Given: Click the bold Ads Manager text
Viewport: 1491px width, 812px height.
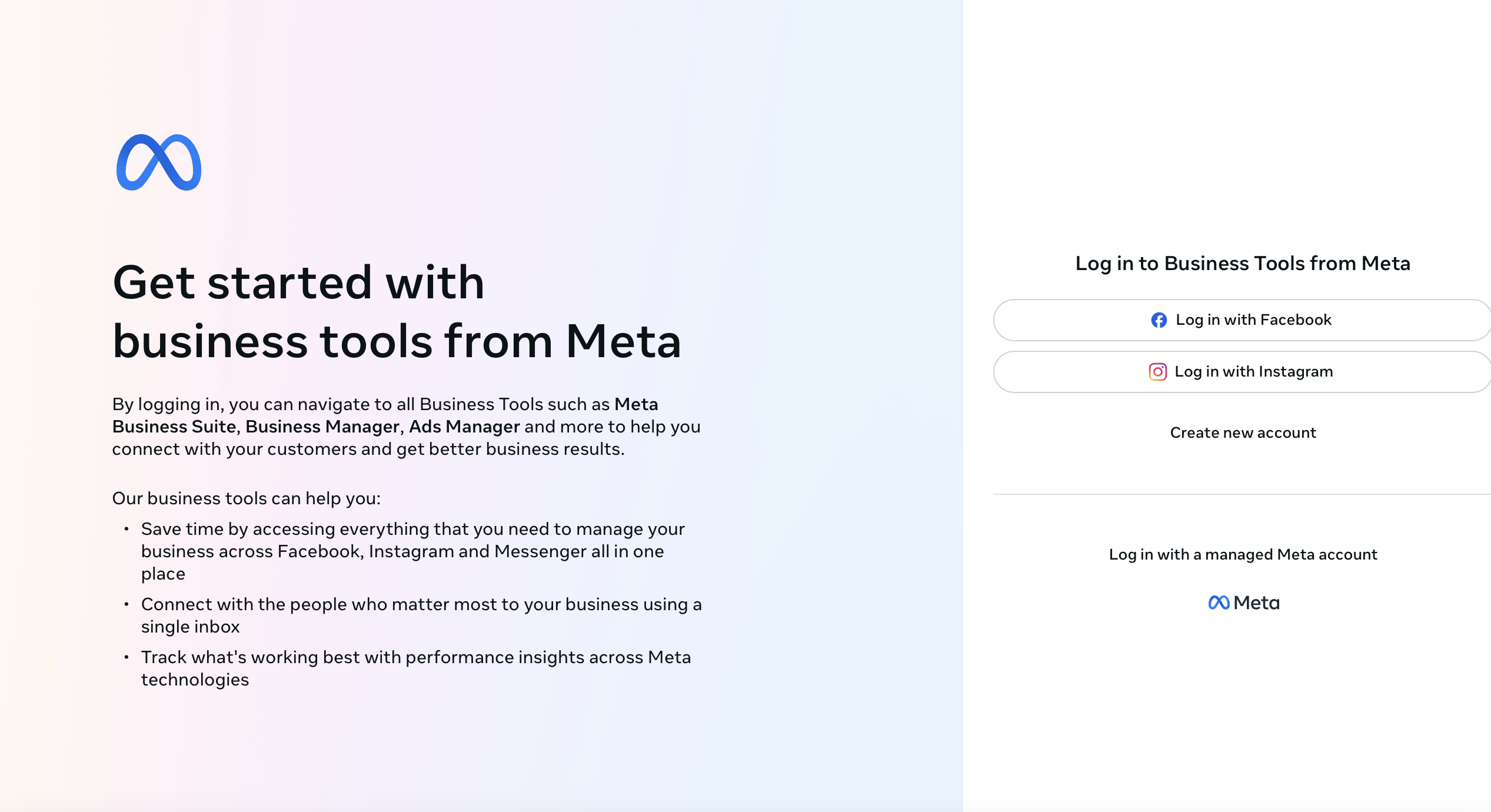Looking at the screenshot, I should [464, 426].
